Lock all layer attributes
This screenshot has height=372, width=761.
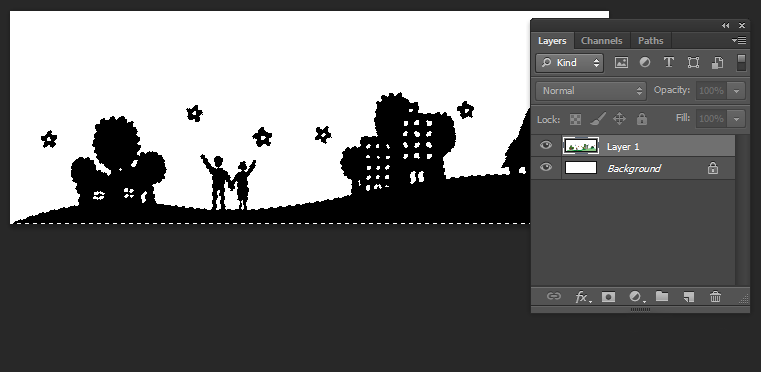[x=642, y=119]
